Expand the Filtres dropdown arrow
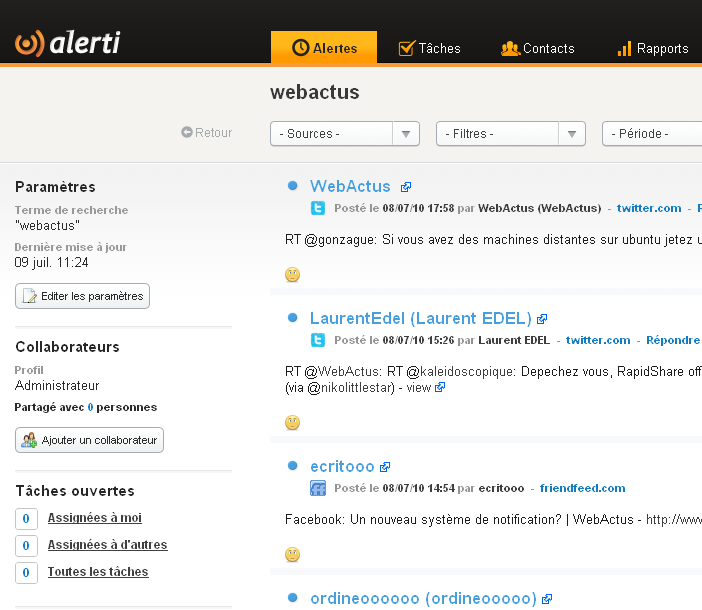Screen dimensions: 702x610 coord(572,134)
